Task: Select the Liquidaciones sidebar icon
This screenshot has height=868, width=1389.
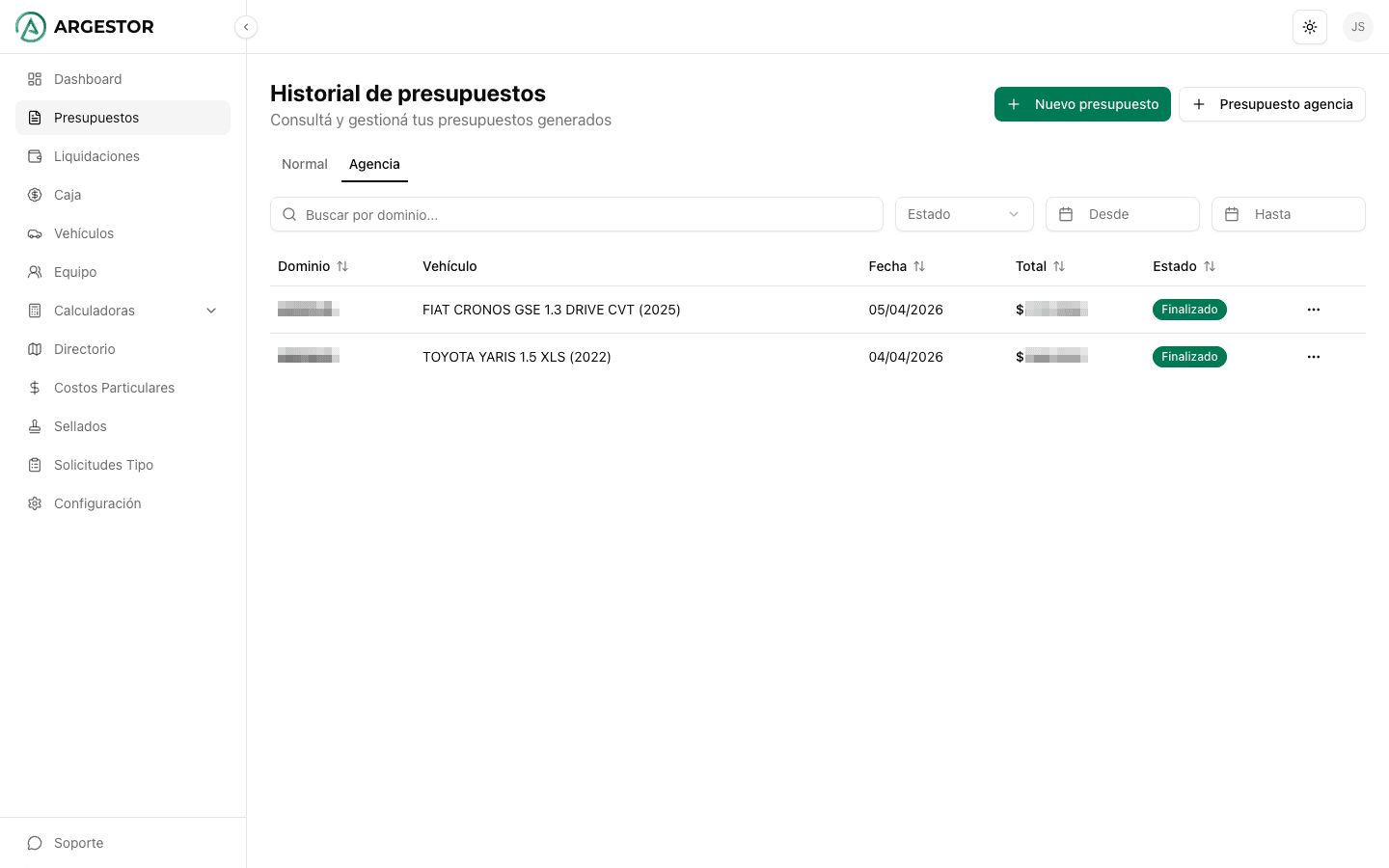Action: (x=35, y=156)
